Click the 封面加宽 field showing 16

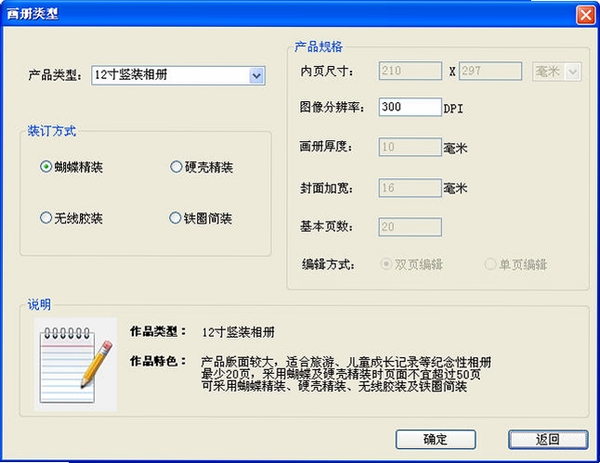click(x=410, y=188)
